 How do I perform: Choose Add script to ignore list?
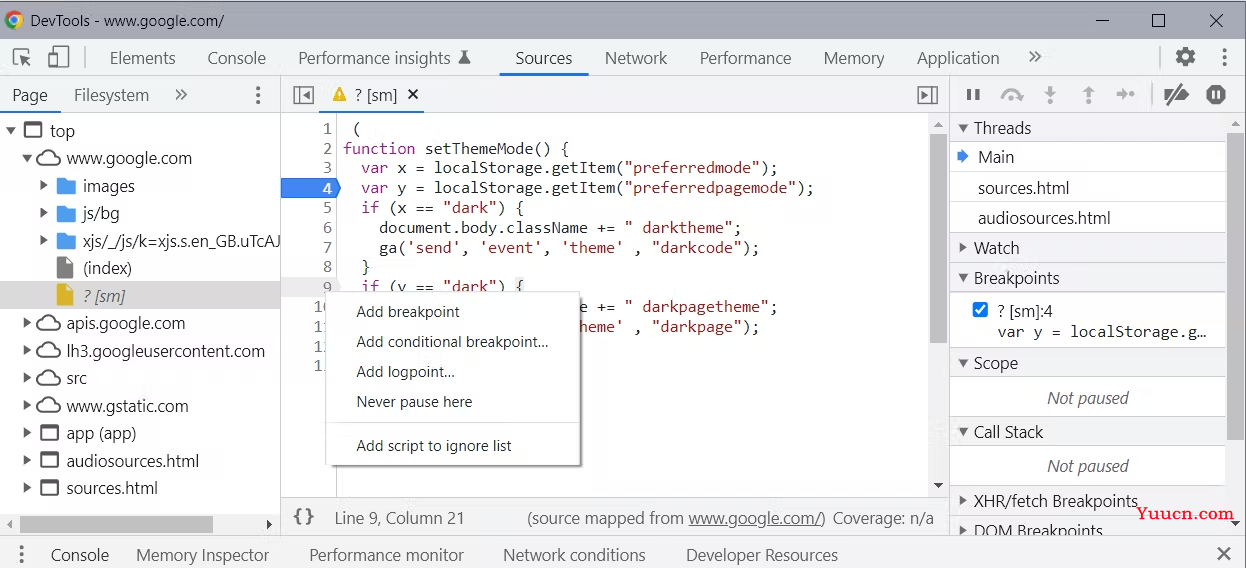pyautogui.click(x=453, y=446)
